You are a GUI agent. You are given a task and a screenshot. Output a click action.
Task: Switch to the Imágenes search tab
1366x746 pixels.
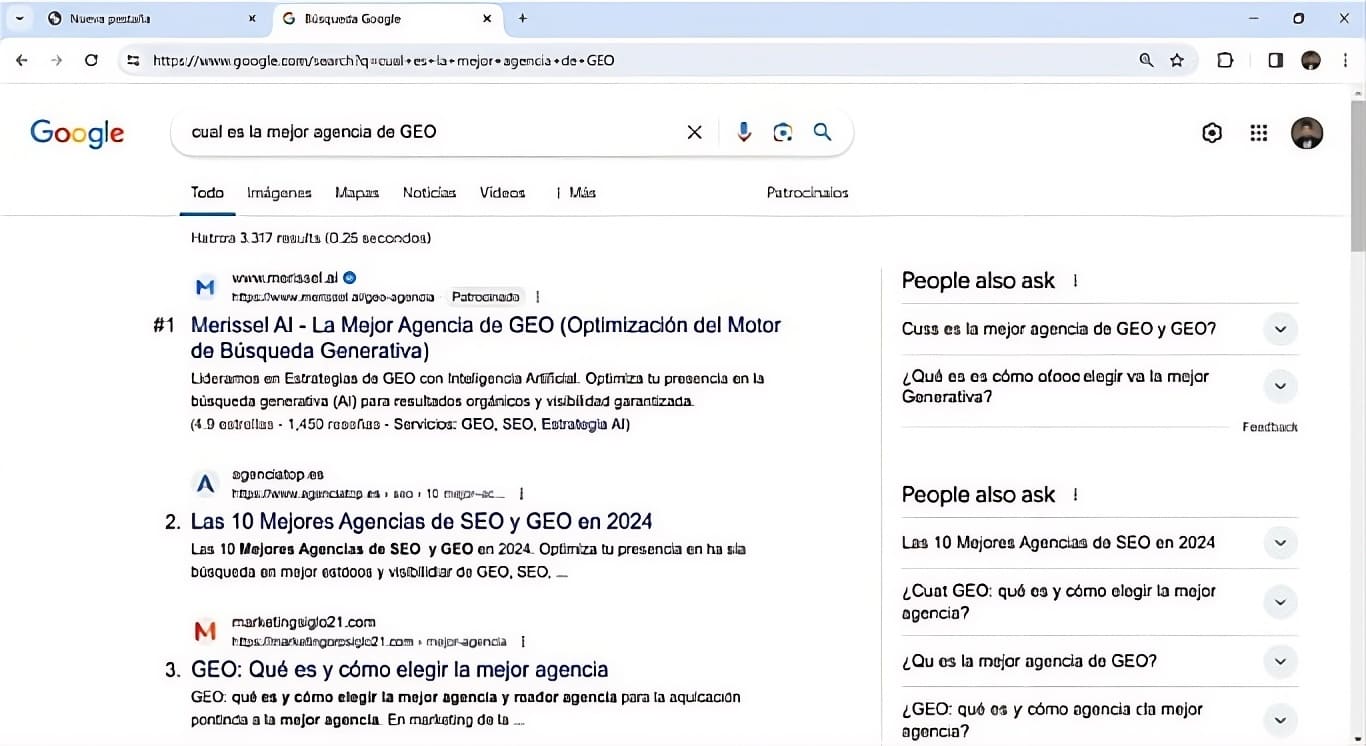click(x=279, y=193)
